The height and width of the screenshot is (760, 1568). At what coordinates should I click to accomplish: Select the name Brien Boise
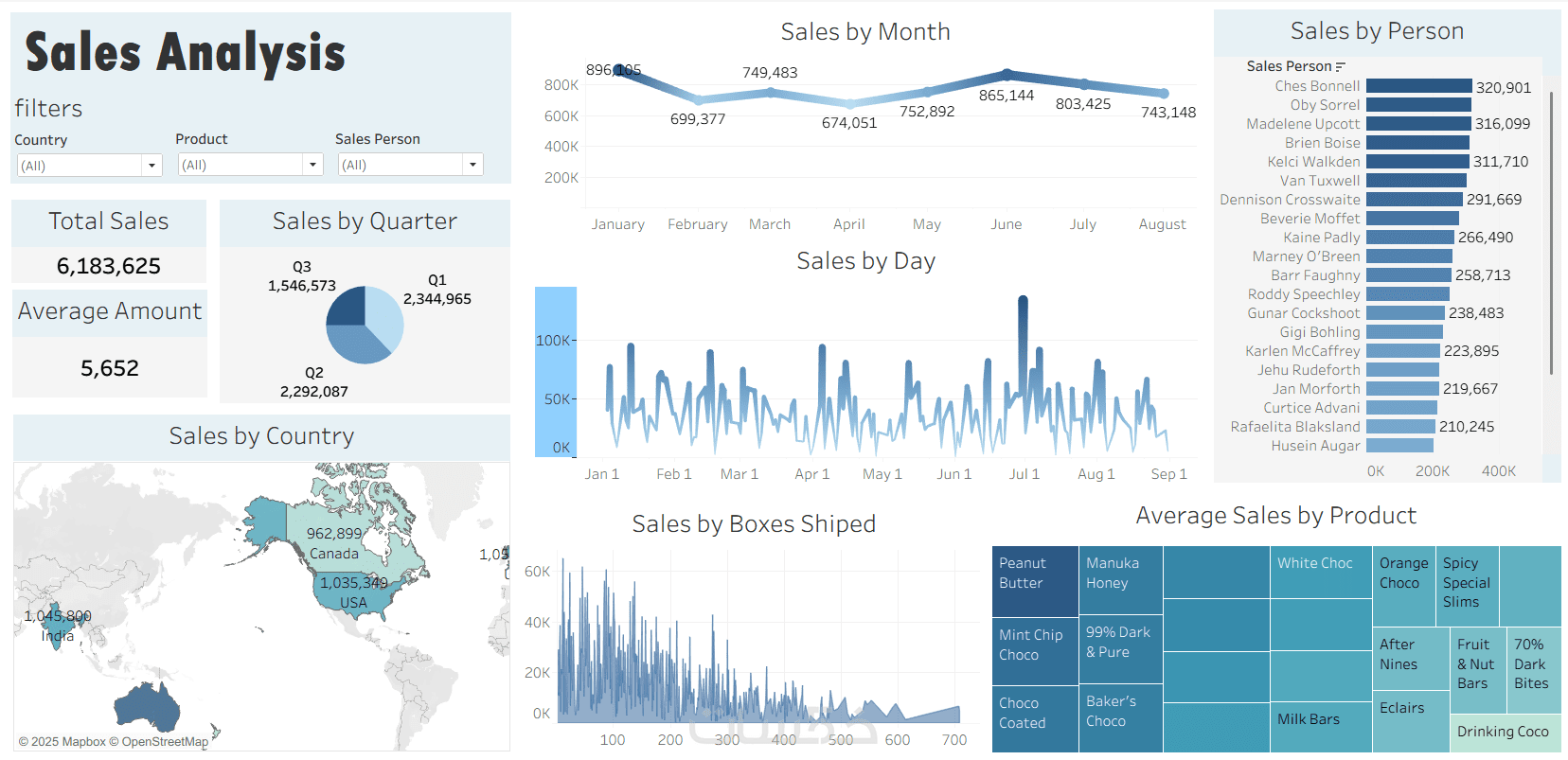pyautogui.click(x=1323, y=143)
